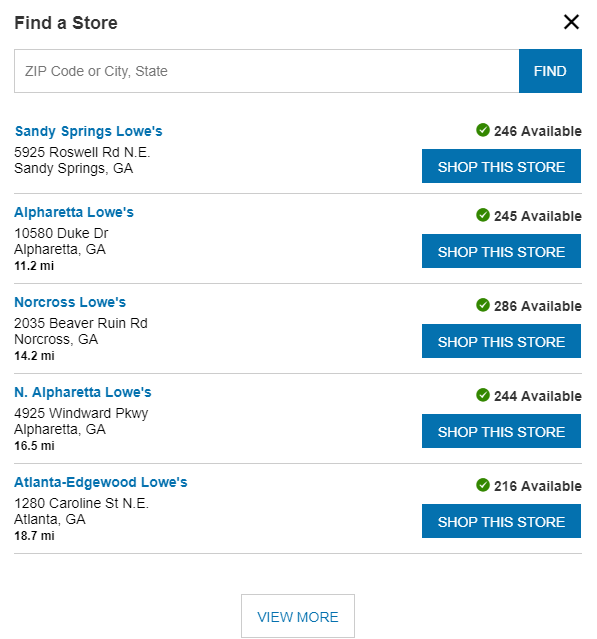This screenshot has height=639, width=597.
Task: Click green checkmark beside 246 Available
Action: pos(483,130)
